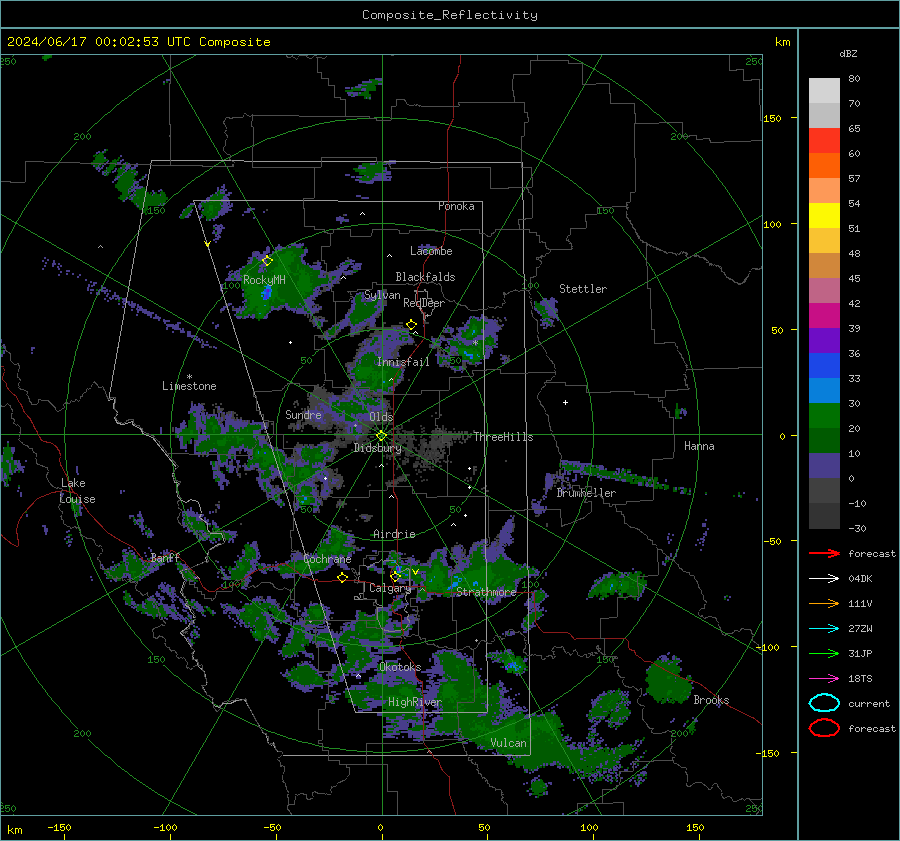This screenshot has width=900, height=841.
Task: Click the white cross marker west of Hanna
Action: click(565, 402)
